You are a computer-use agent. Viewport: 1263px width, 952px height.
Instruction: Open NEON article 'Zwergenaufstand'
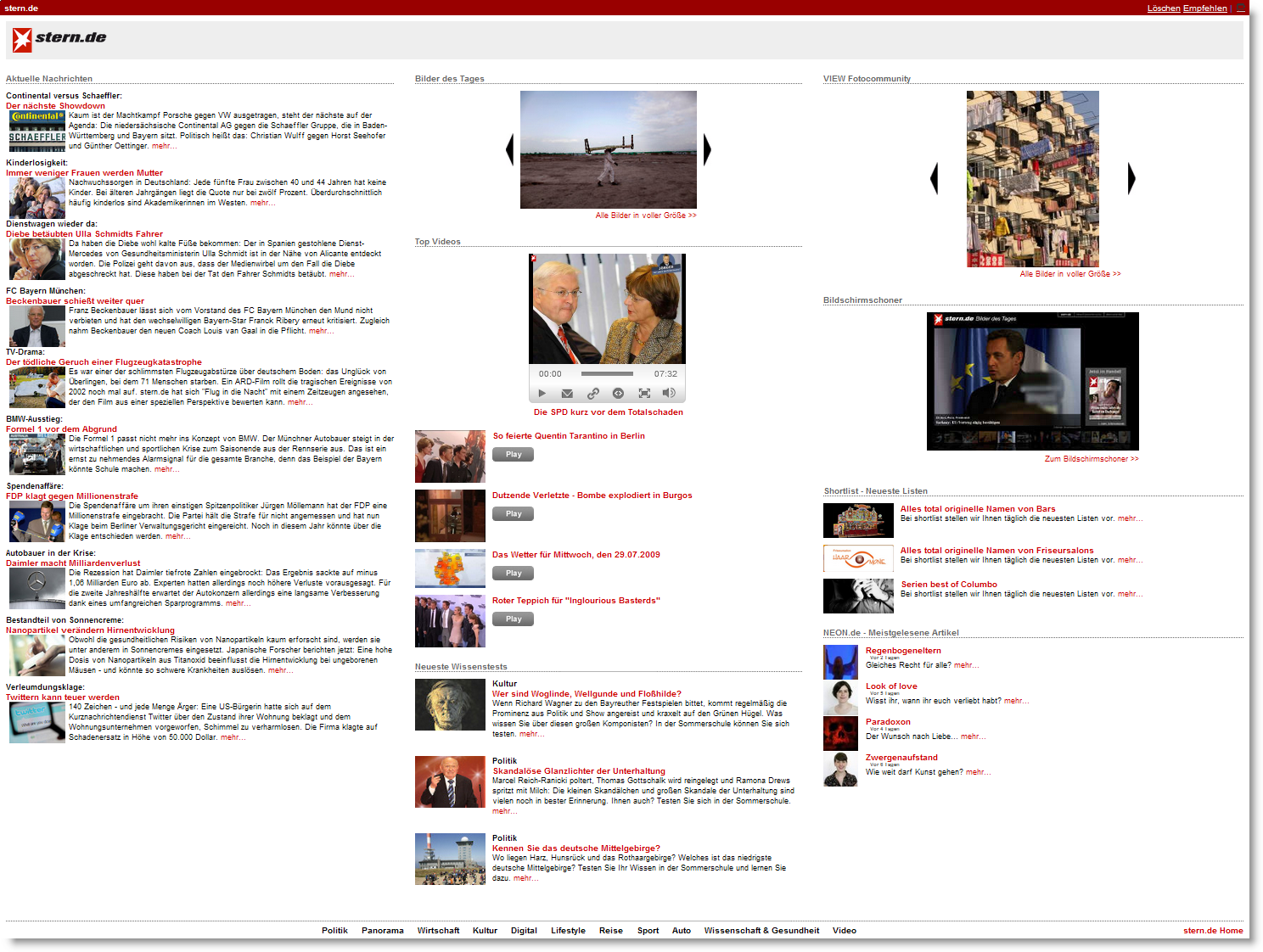tap(901, 758)
